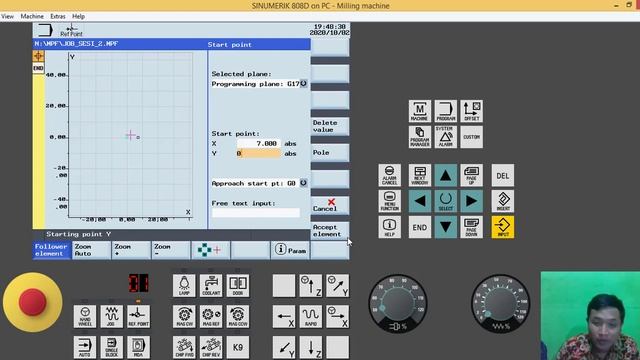This screenshot has height=360, width=640.
Task: Click the END key on keypad
Action: click(x=420, y=227)
